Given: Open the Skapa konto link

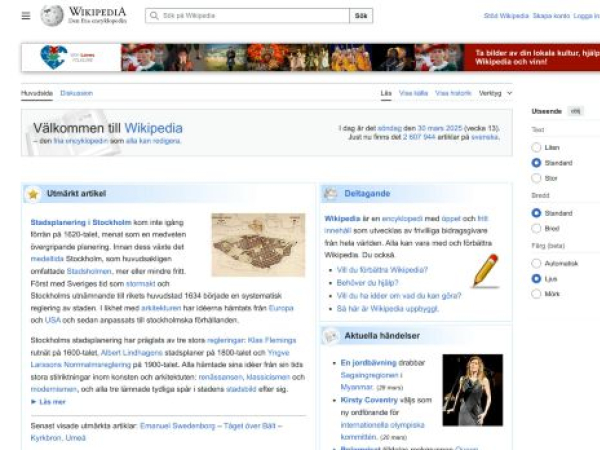Looking at the screenshot, I should (x=551, y=16).
